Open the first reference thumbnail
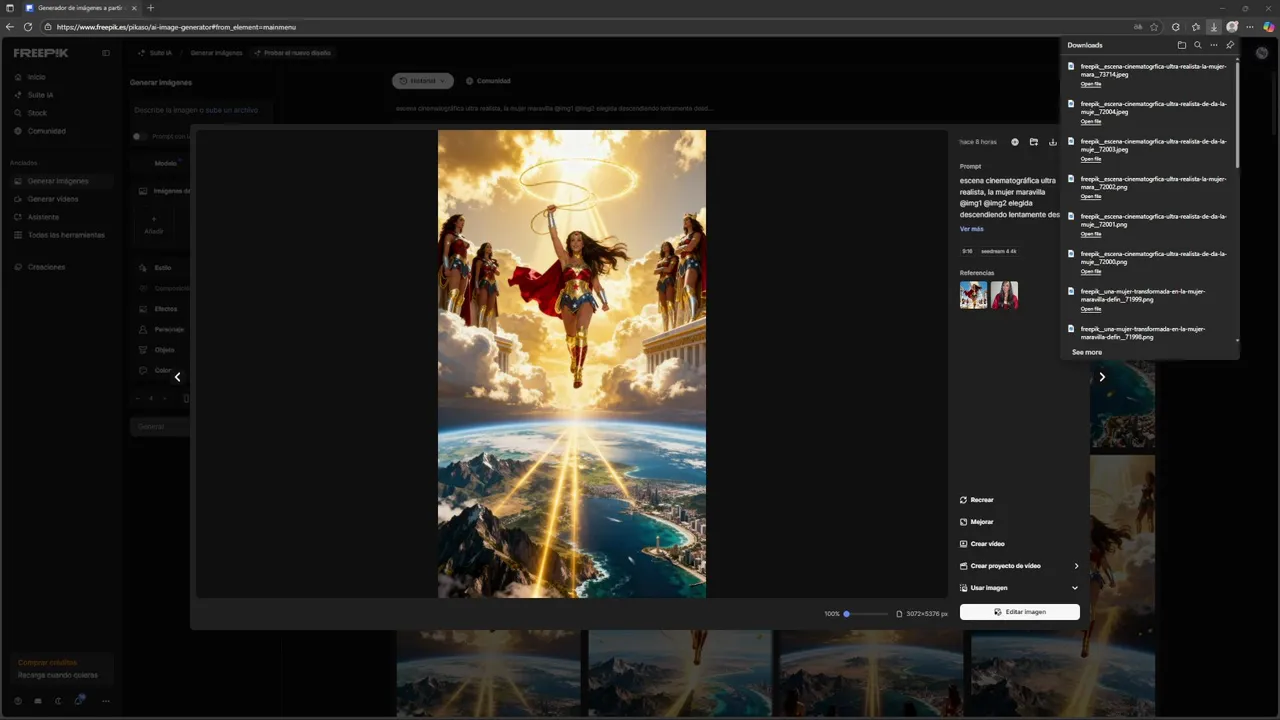This screenshot has height=720, width=1280. tap(973, 295)
